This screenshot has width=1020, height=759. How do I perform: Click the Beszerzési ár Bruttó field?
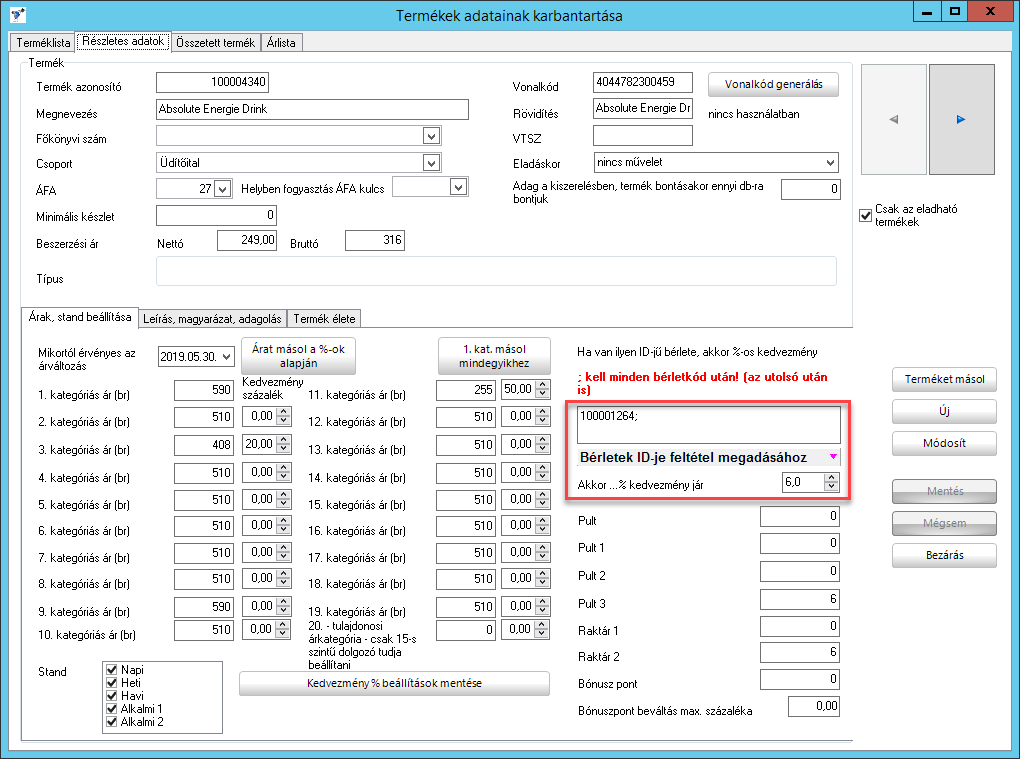[375, 241]
